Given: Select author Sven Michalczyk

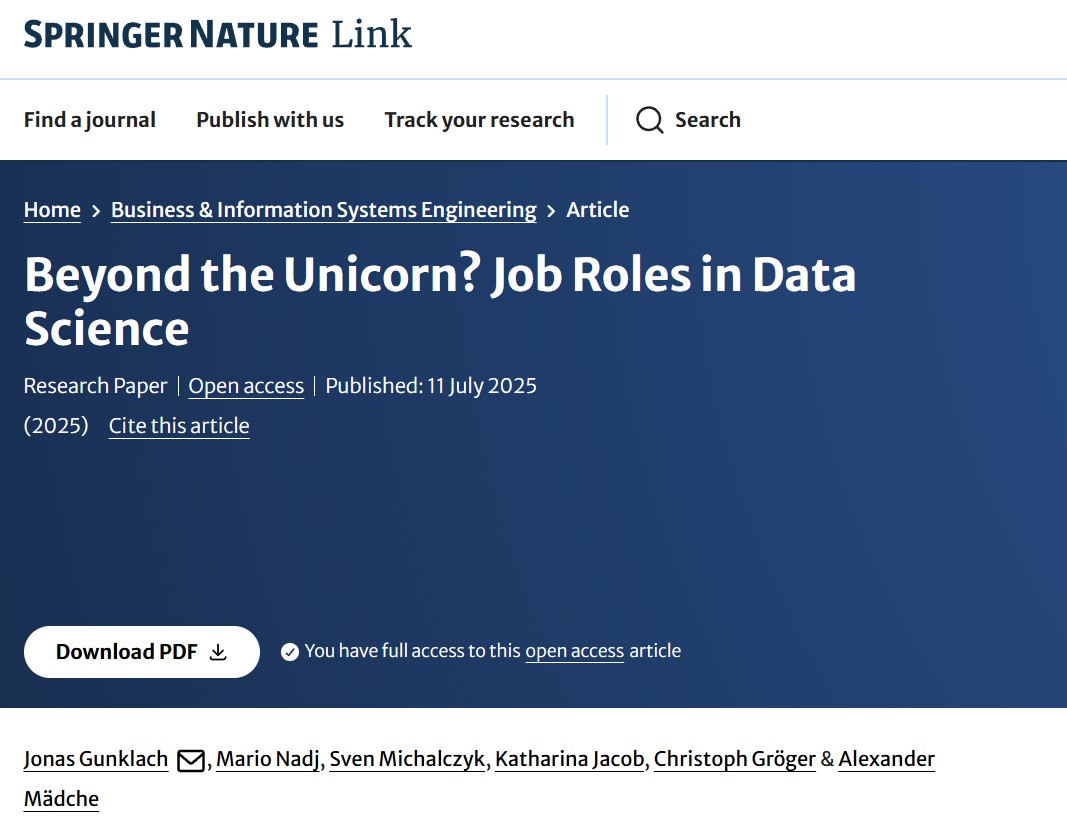Looking at the screenshot, I should click(x=408, y=760).
